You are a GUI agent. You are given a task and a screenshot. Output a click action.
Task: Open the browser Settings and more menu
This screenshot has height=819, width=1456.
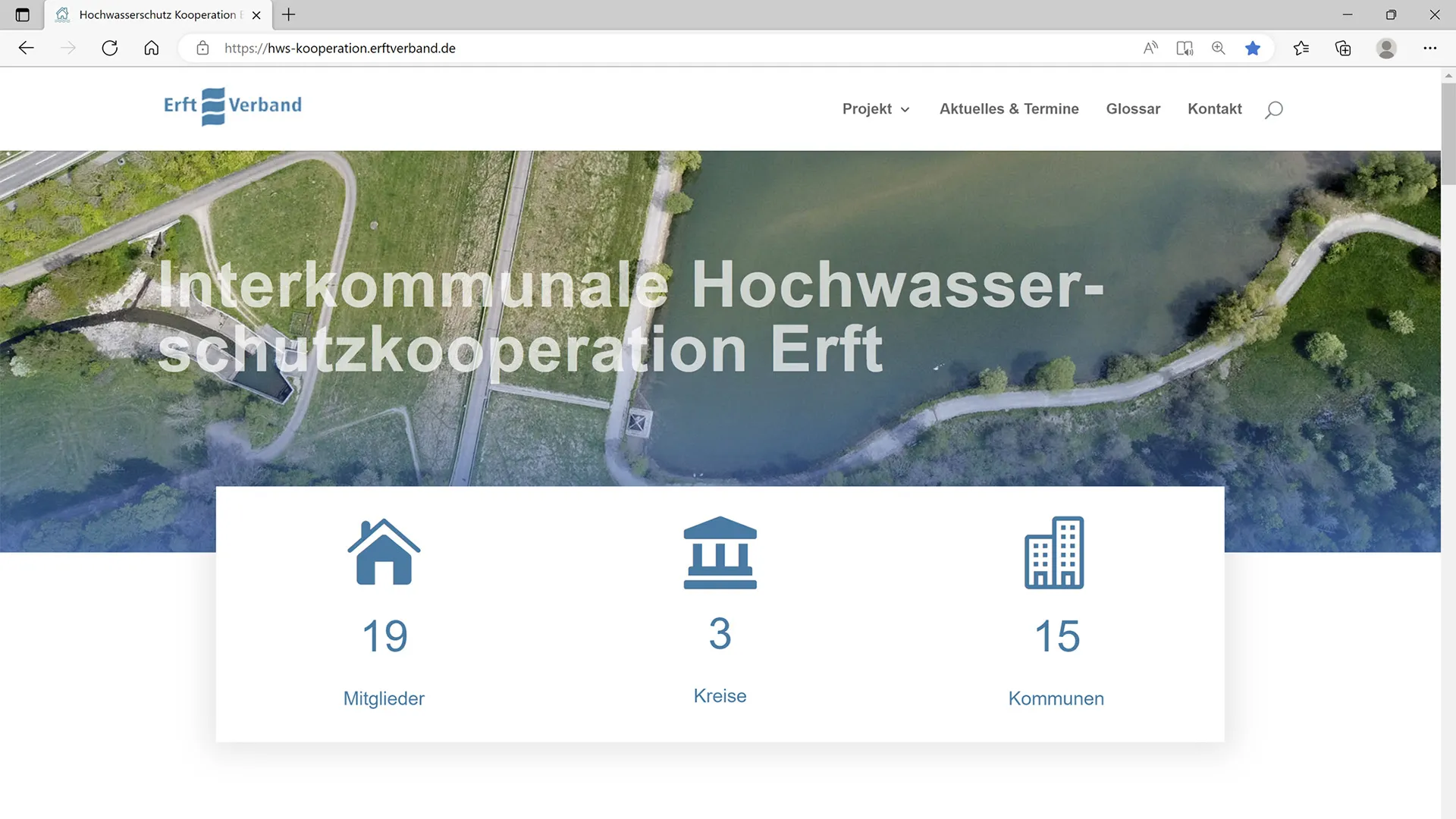[x=1430, y=49]
